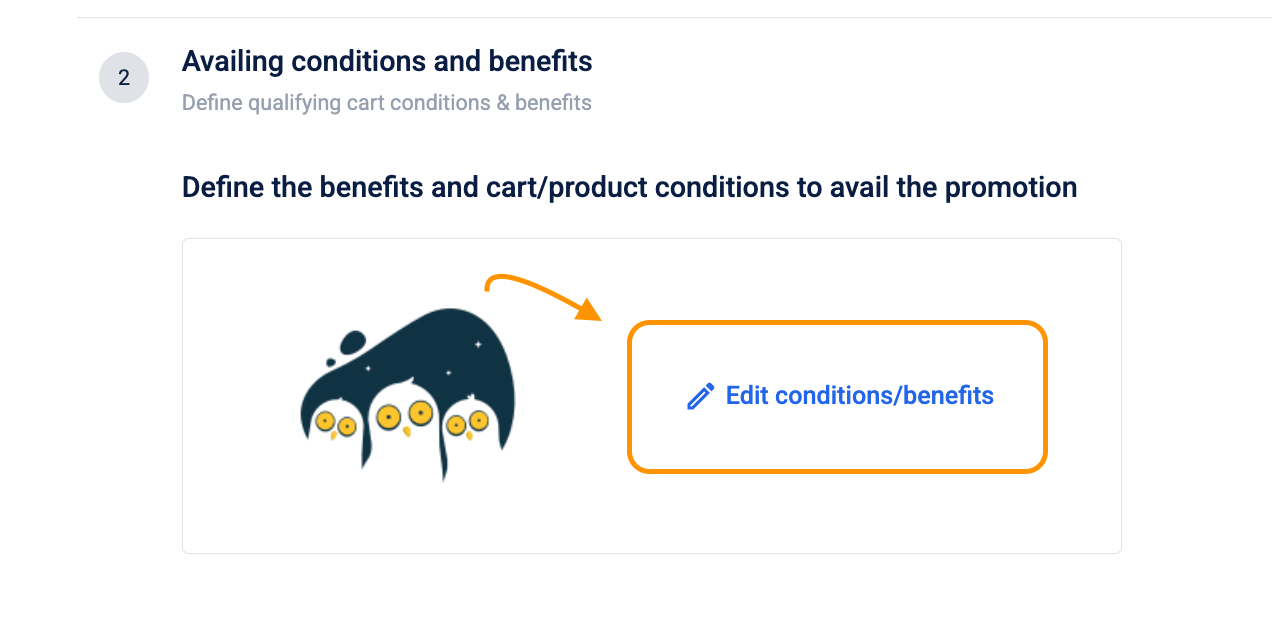Image resolution: width=1272 pixels, height=618 pixels.
Task: Click the Define qualifying cart conditions subtitle
Action: pyautogui.click(x=386, y=103)
